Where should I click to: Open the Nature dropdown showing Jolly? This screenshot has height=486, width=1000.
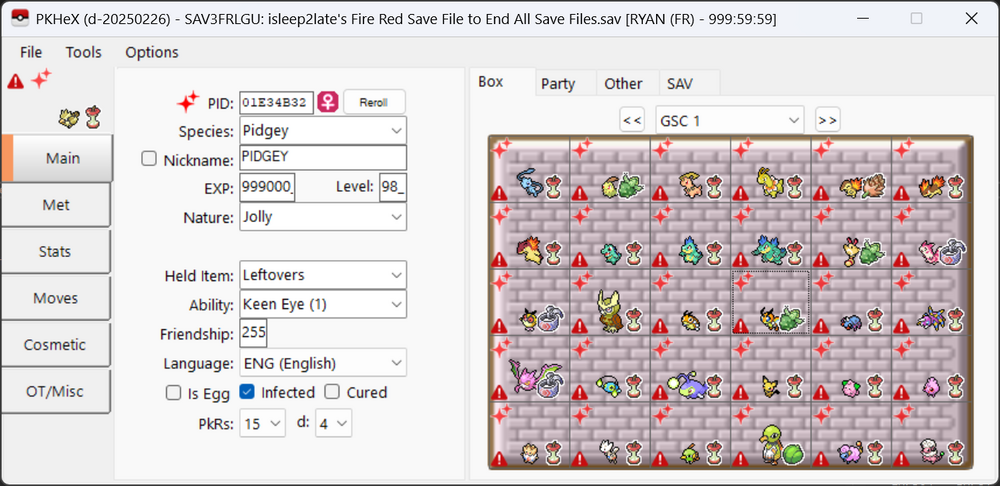323,217
